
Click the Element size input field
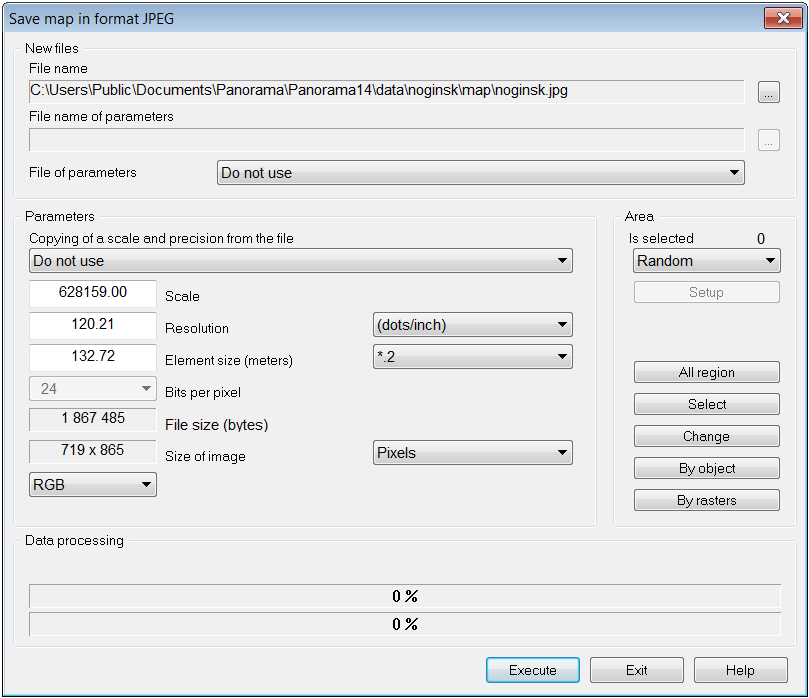93,357
